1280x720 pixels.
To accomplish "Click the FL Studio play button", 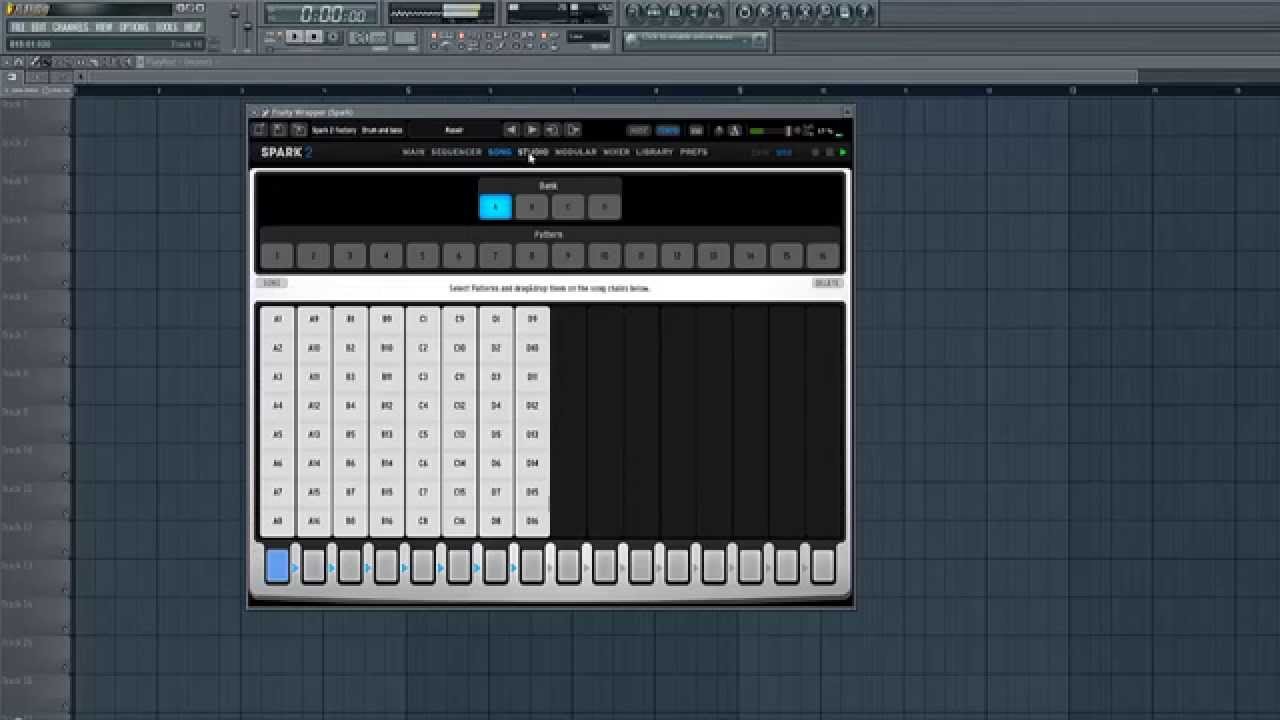I will coord(295,36).
